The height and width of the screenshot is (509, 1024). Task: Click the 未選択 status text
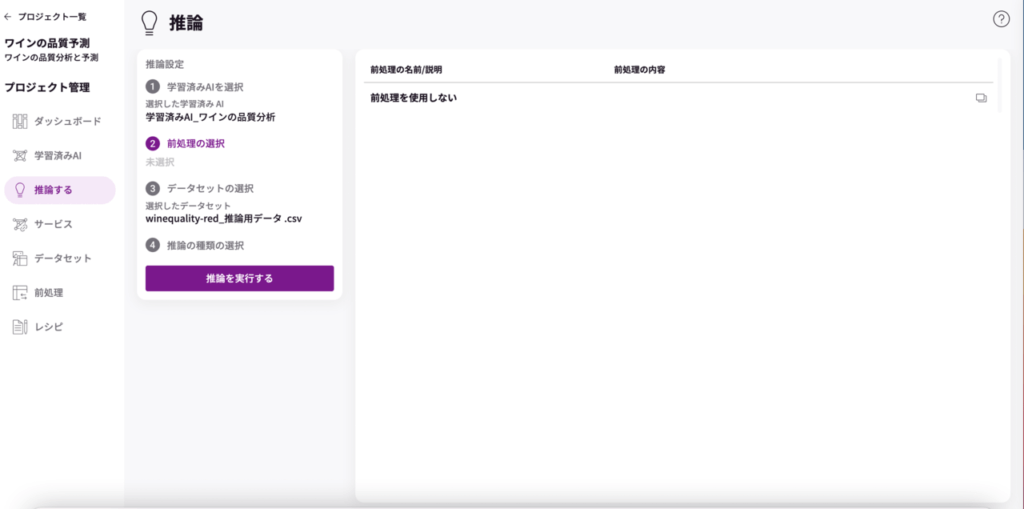[x=160, y=162]
